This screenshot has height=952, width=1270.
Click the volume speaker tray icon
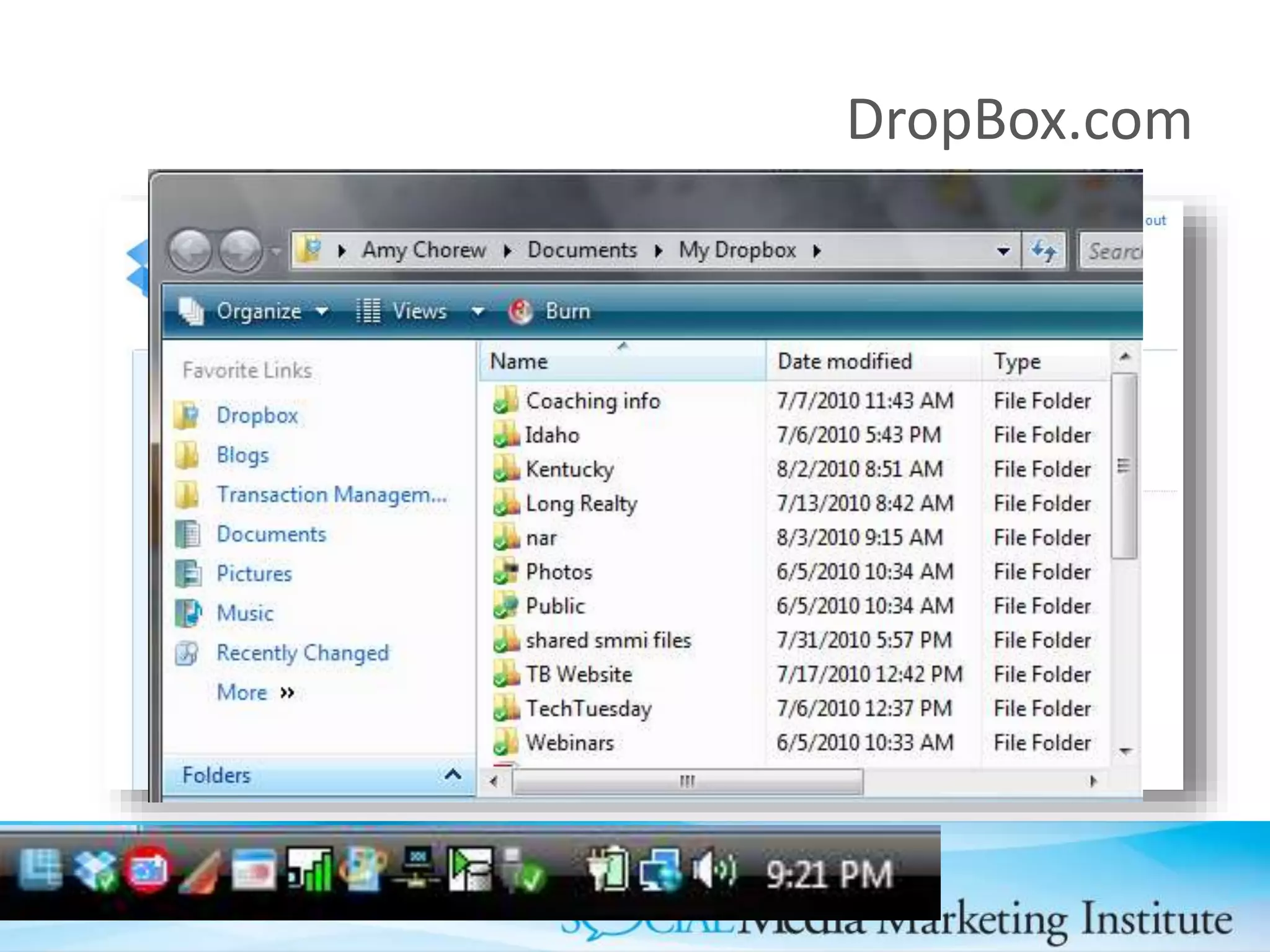tap(714, 870)
